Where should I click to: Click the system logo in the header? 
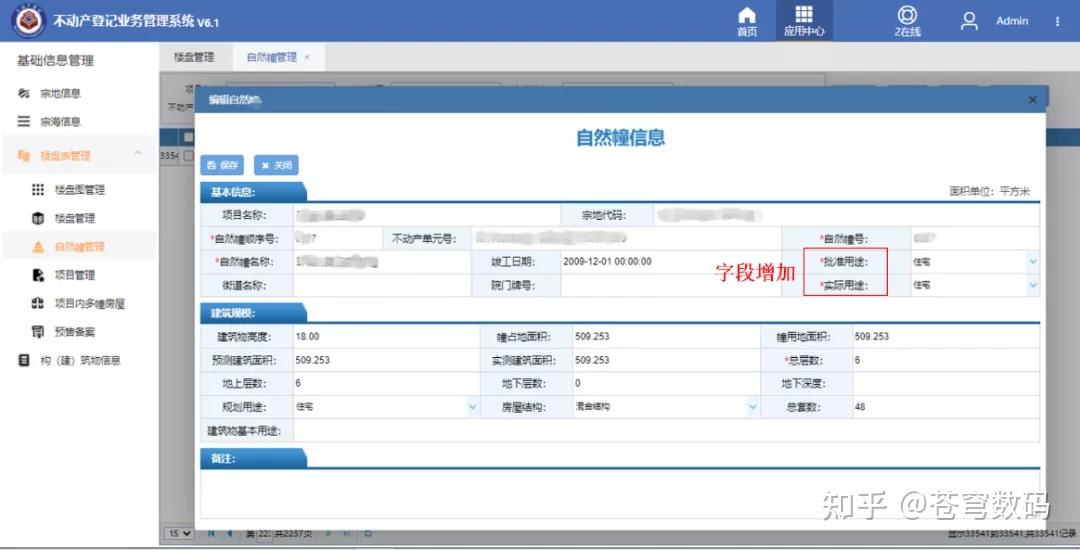[x=28, y=21]
